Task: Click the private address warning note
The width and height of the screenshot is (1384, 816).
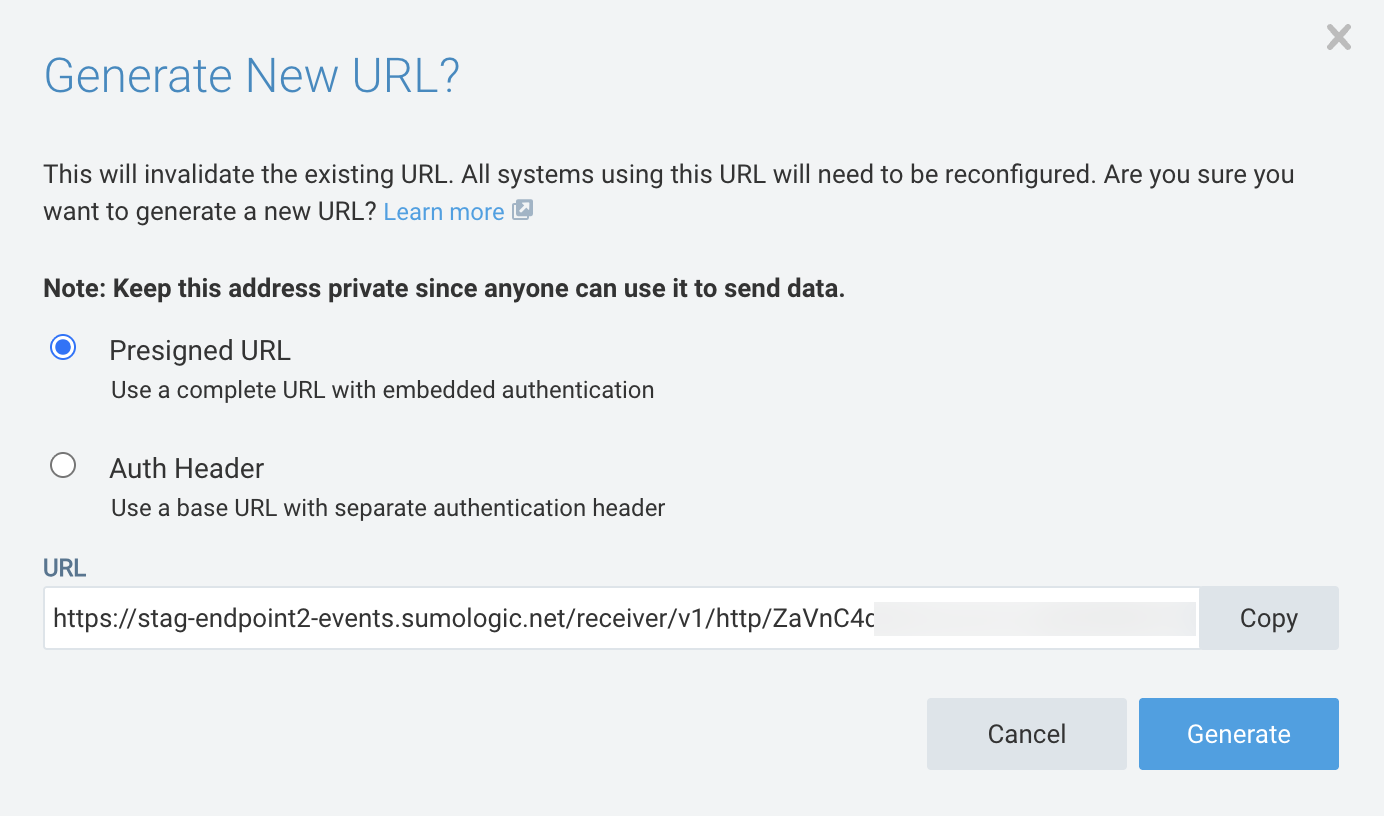Action: pyautogui.click(x=446, y=288)
